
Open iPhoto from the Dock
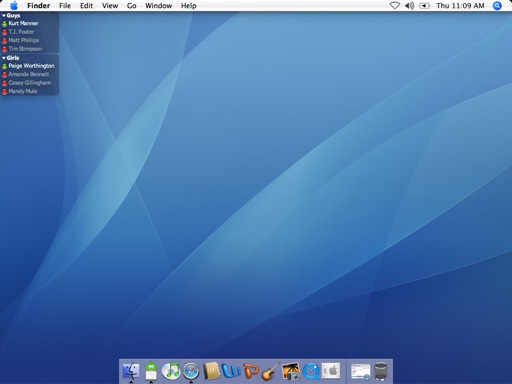click(291, 371)
